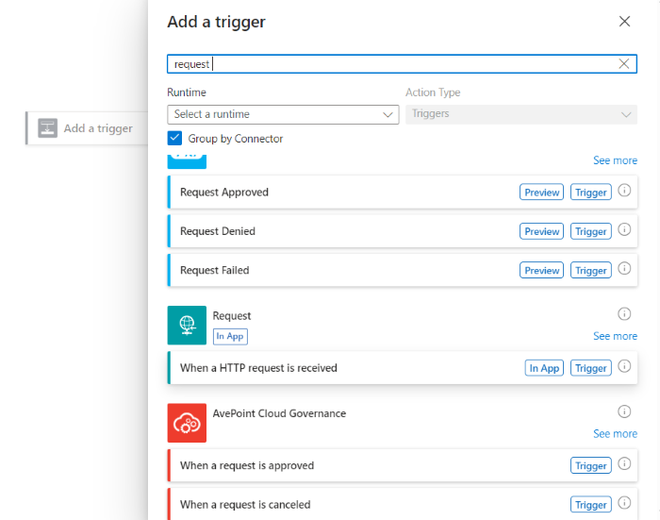The image size is (660, 520).
Task: Show info for Request Denied trigger
Action: (624, 230)
